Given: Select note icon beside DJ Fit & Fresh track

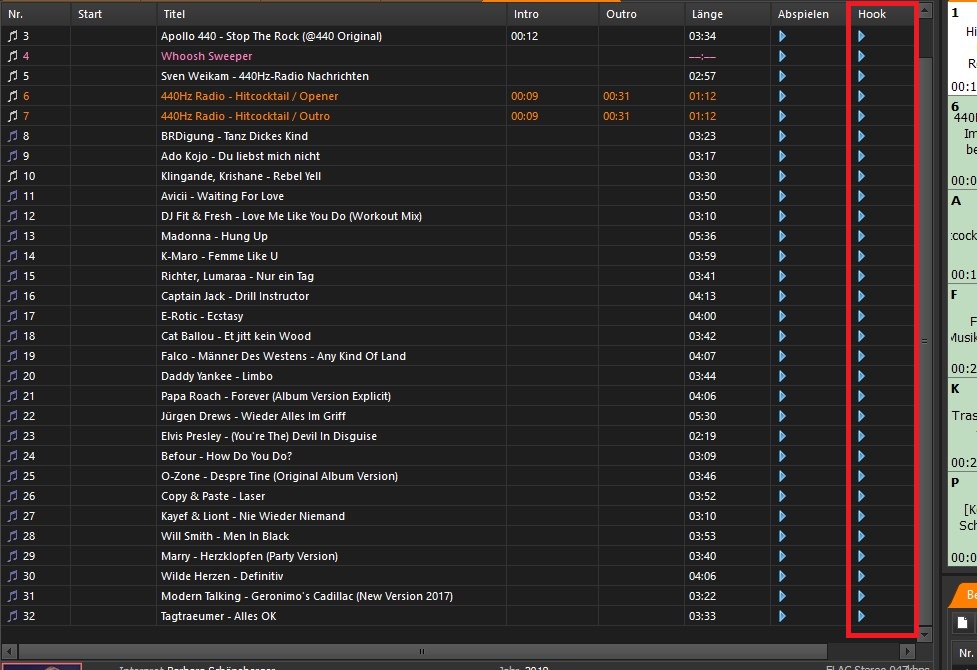Looking at the screenshot, I should (12, 216).
